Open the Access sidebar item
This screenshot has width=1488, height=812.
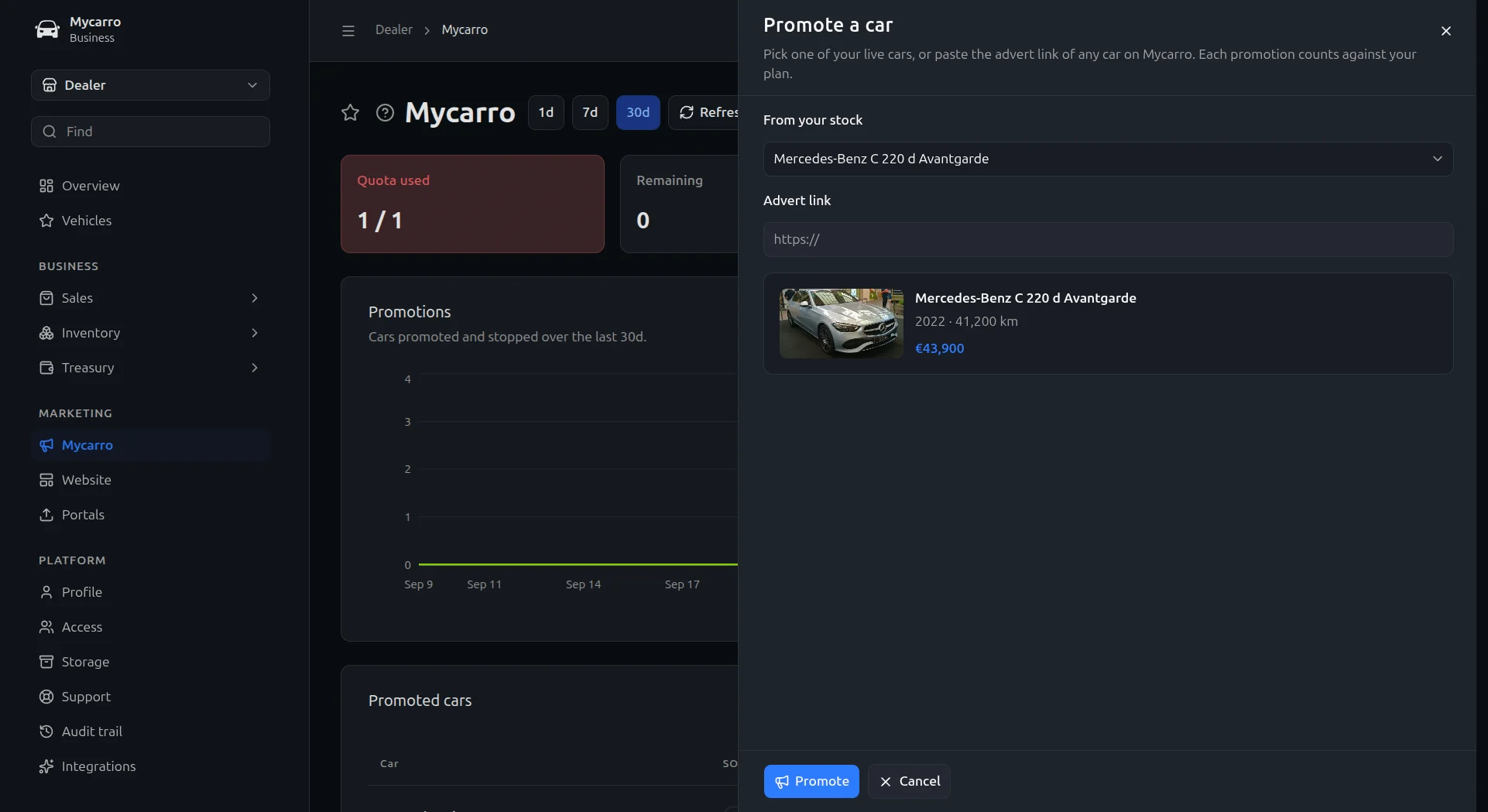coord(150,627)
